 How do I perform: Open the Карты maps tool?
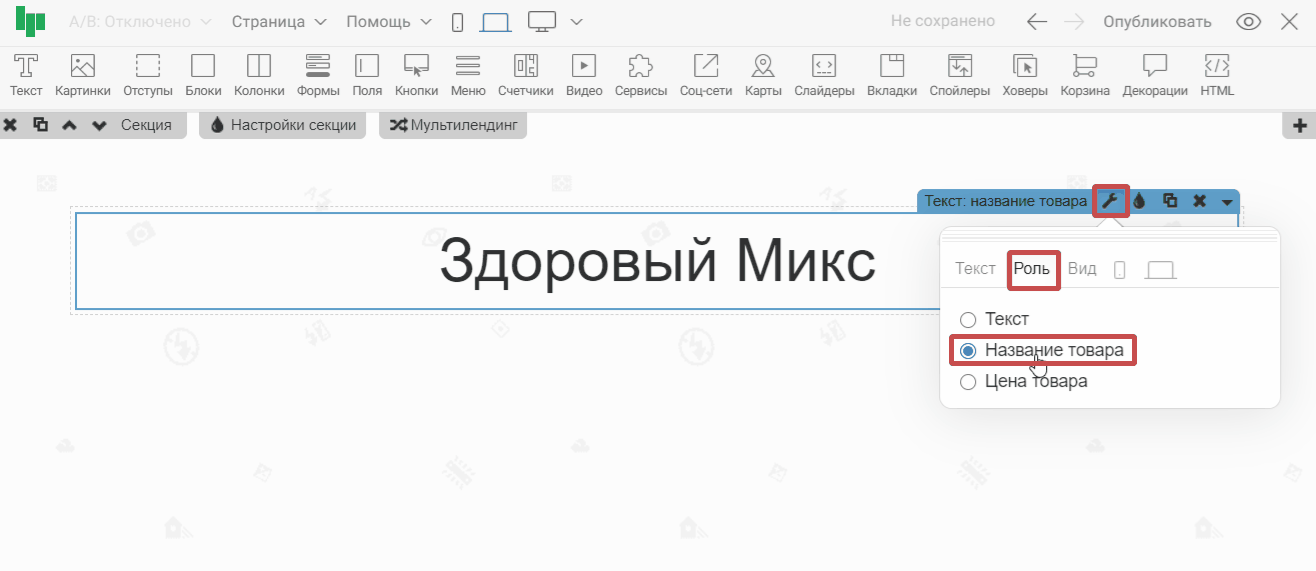coord(763,67)
